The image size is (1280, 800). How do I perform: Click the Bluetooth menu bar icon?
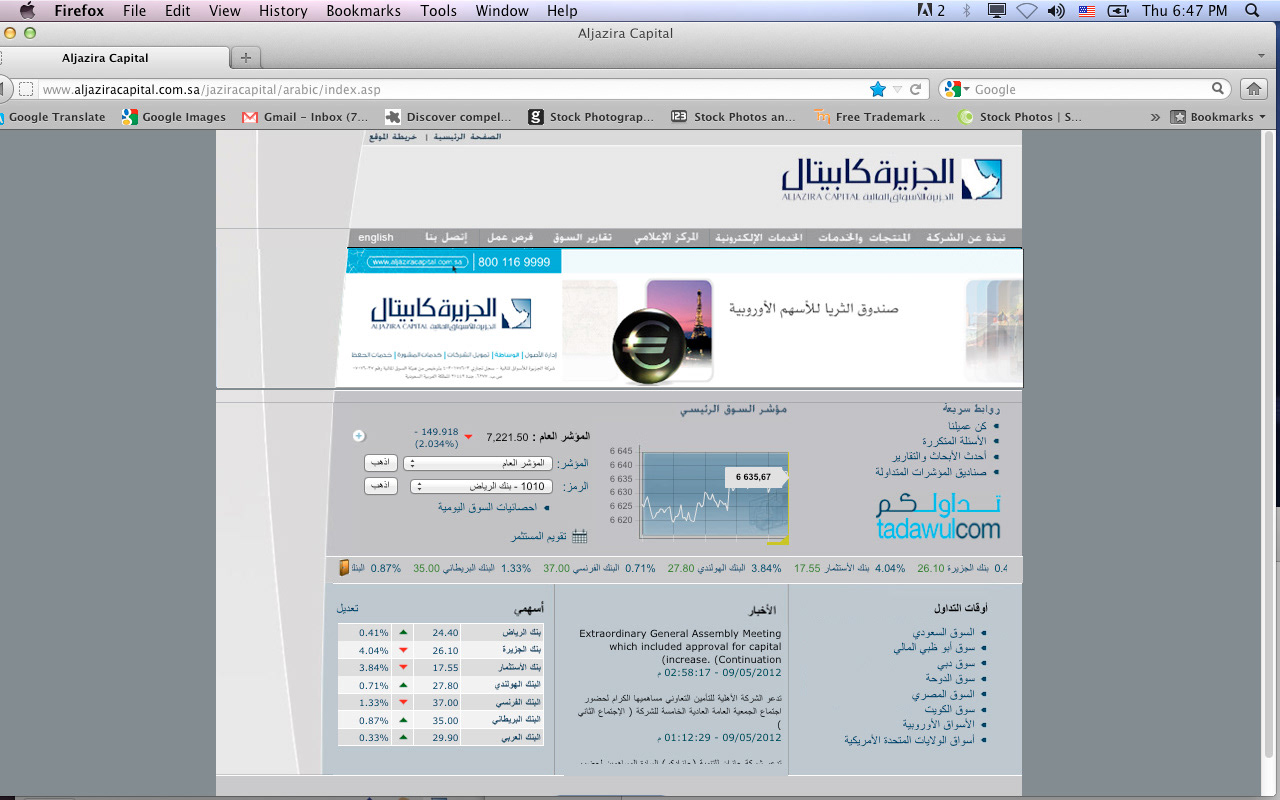coord(966,10)
